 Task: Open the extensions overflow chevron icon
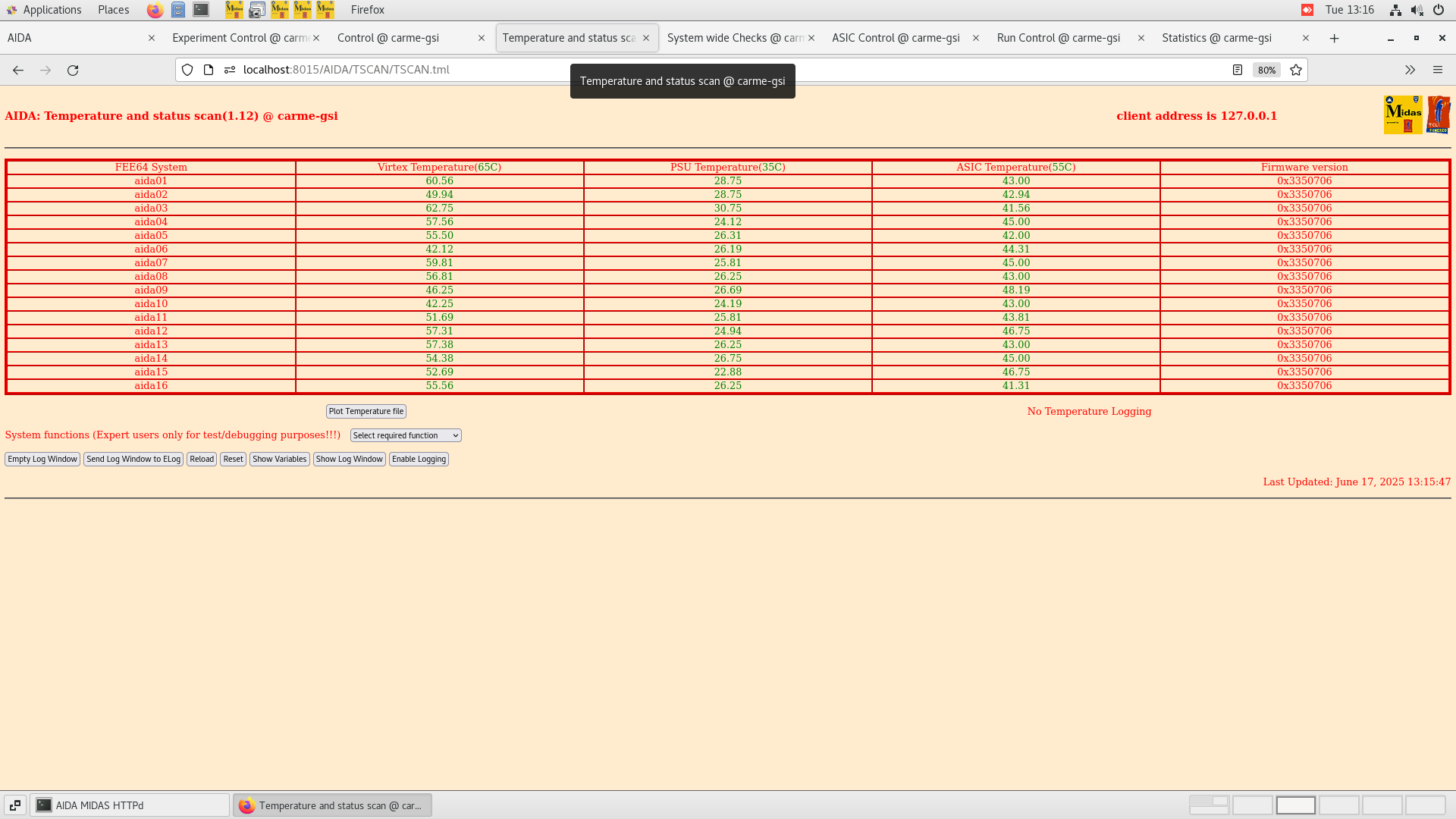coord(1410,70)
